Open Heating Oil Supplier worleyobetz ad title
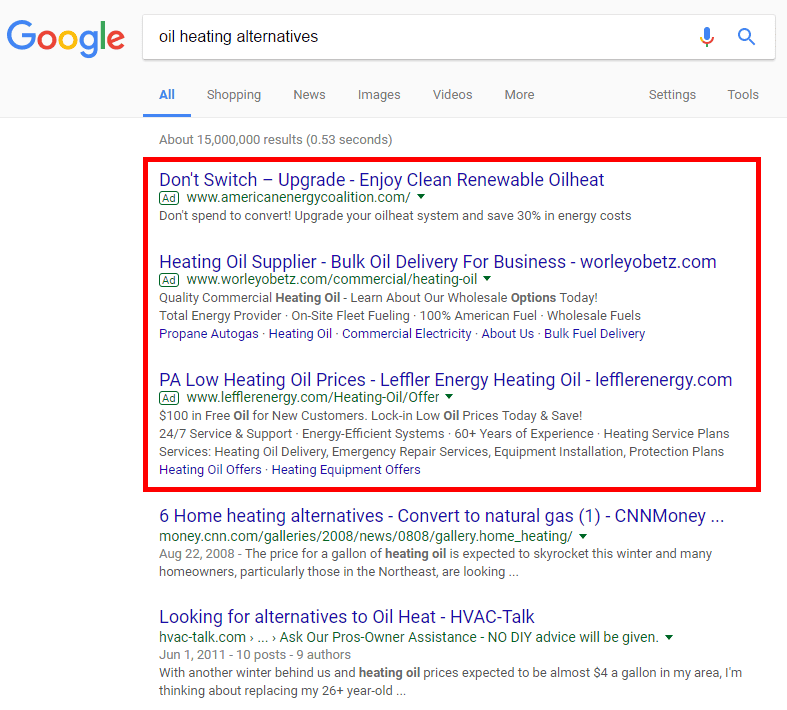 (438, 262)
